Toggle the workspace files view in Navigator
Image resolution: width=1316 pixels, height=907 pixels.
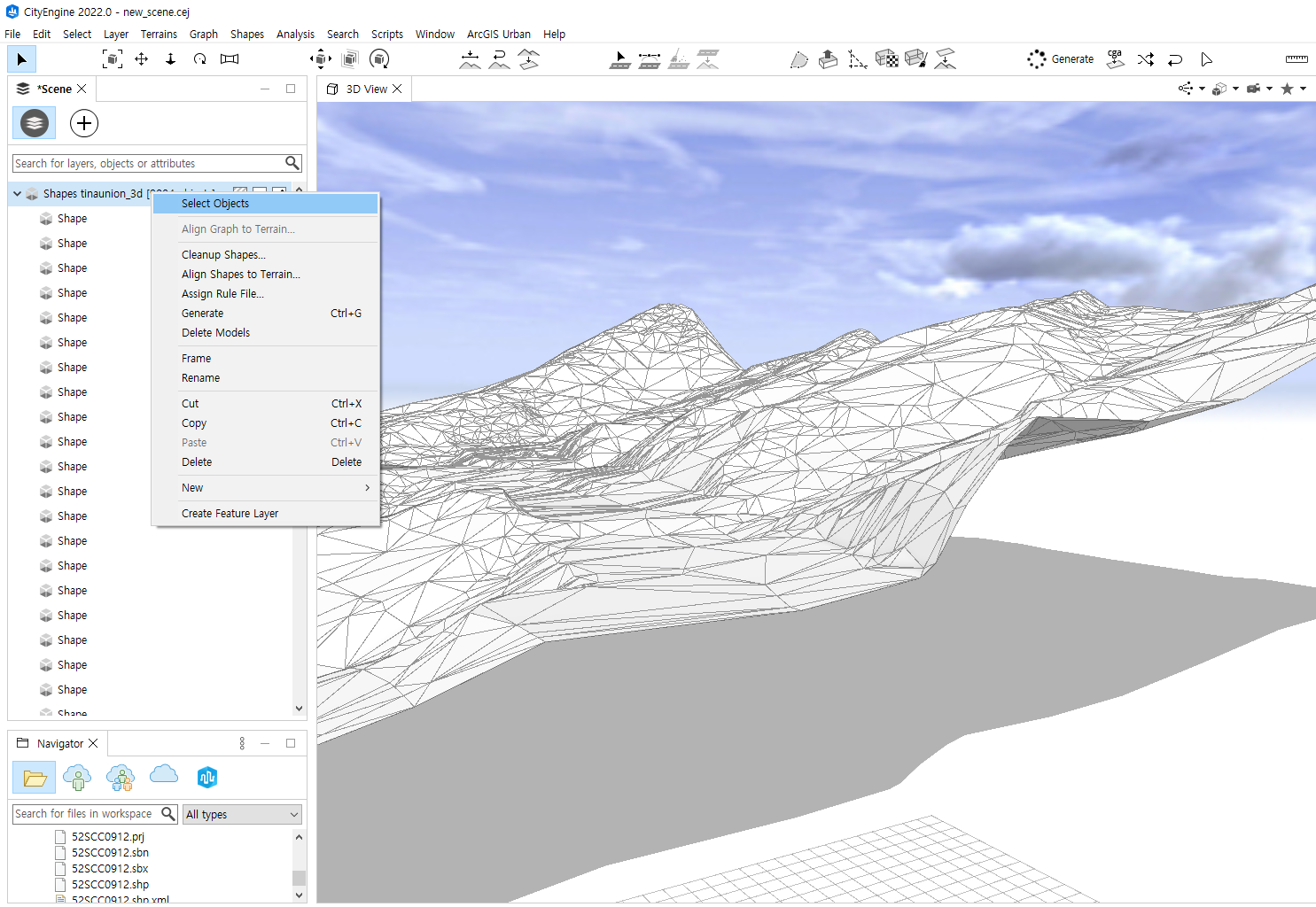pos(34,777)
